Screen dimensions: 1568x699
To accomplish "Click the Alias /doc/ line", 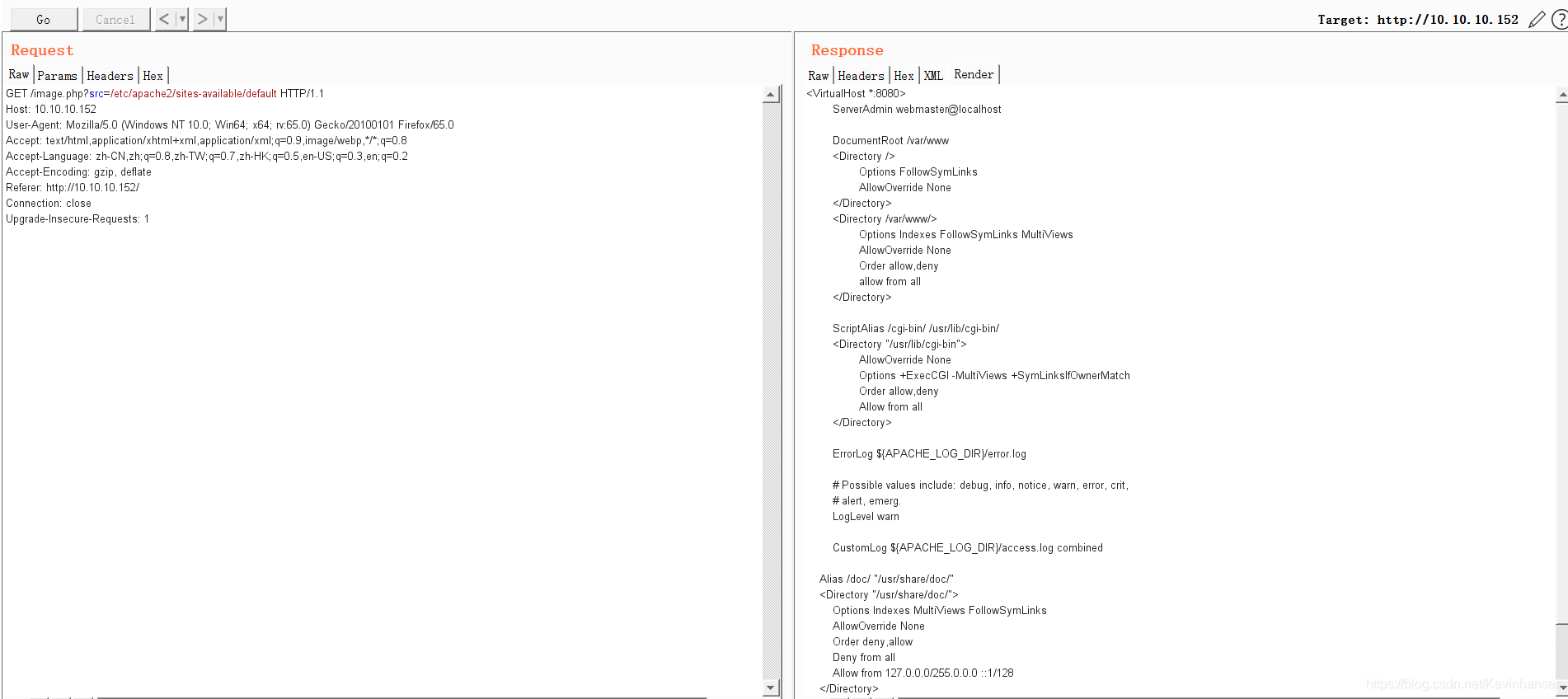I will click(886, 579).
